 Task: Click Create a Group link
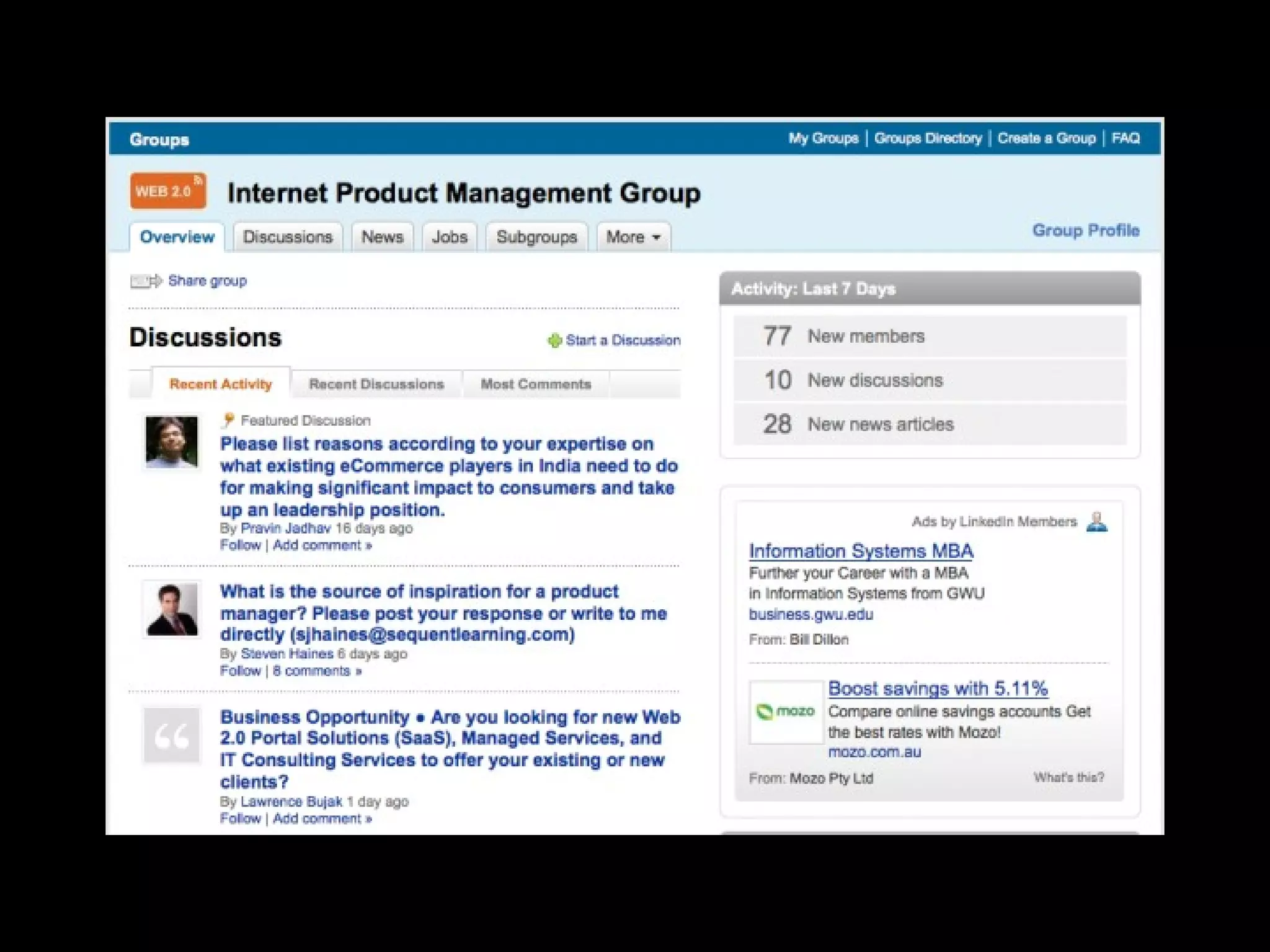(1046, 138)
